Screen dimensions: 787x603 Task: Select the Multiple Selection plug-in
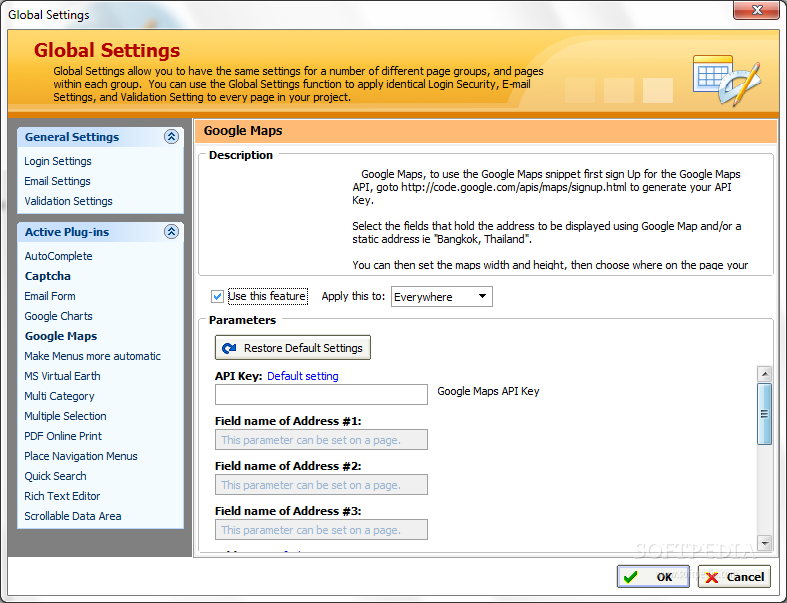(x=66, y=416)
